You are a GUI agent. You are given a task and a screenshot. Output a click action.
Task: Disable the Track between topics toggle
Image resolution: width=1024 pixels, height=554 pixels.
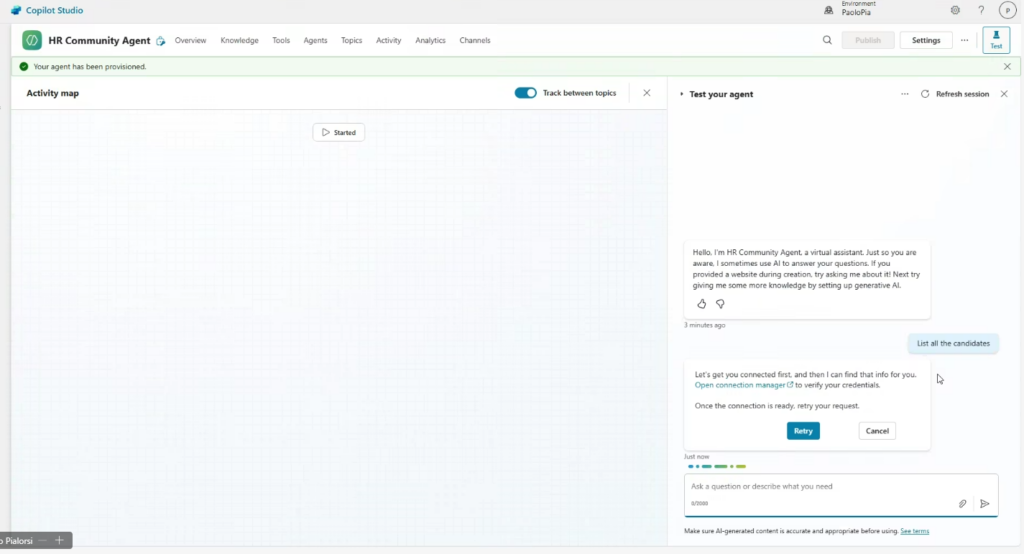pyautogui.click(x=525, y=93)
